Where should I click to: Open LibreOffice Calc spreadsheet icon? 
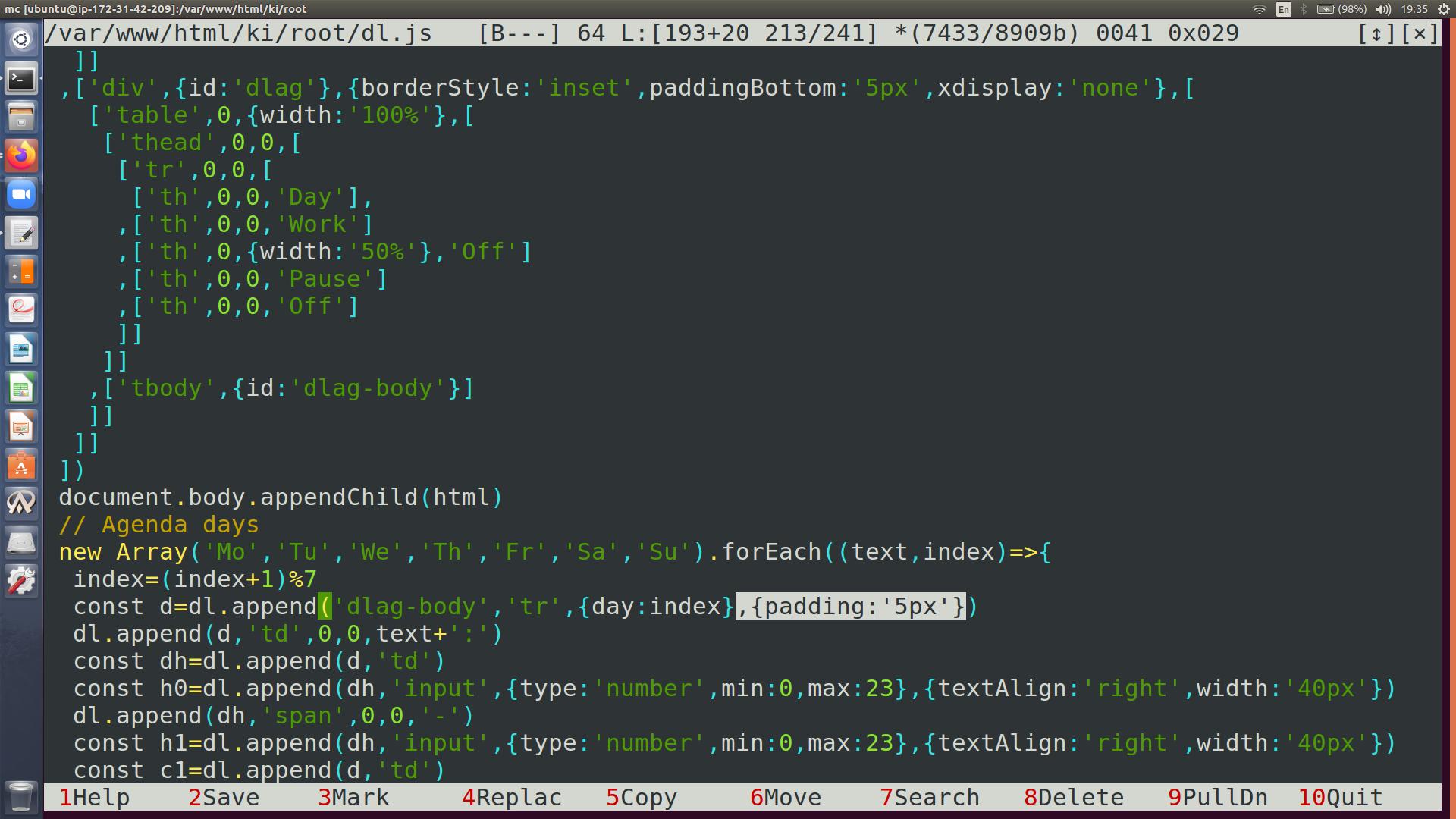coord(21,388)
